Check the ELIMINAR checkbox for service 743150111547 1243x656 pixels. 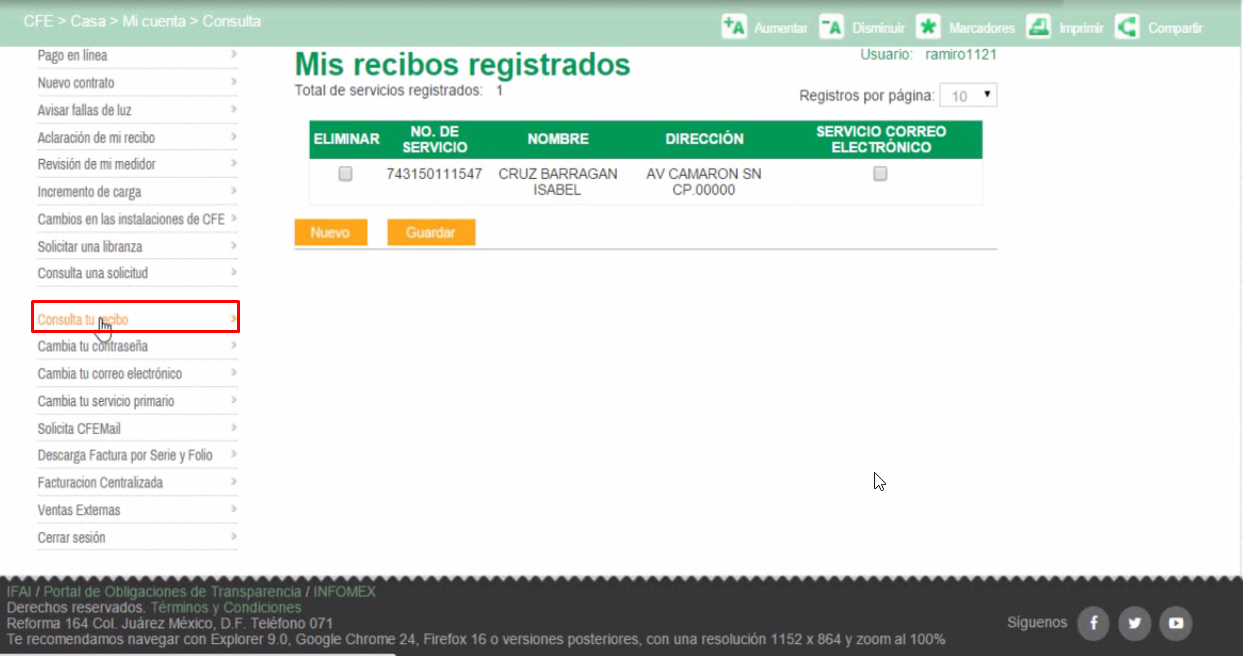pyautogui.click(x=345, y=173)
